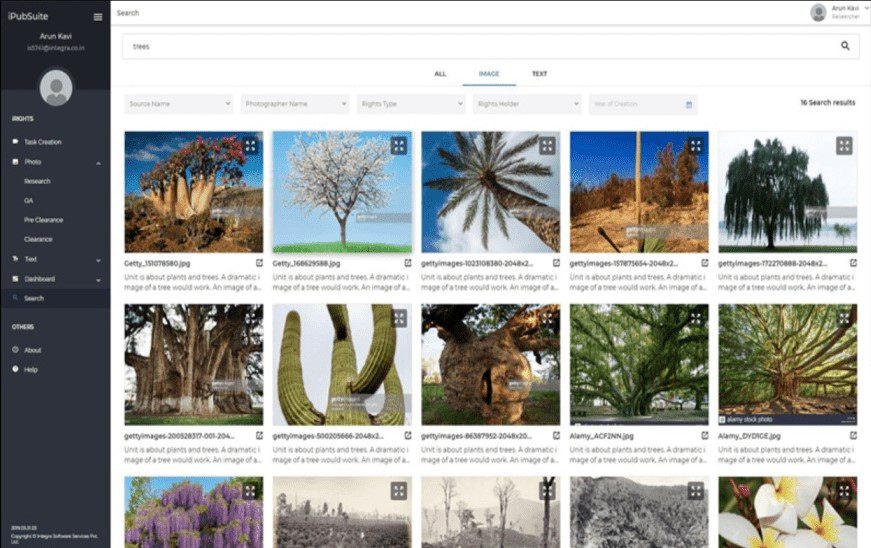Open external link icon beside gettyimages-500205666
This screenshot has height=548, width=871.
407,436
